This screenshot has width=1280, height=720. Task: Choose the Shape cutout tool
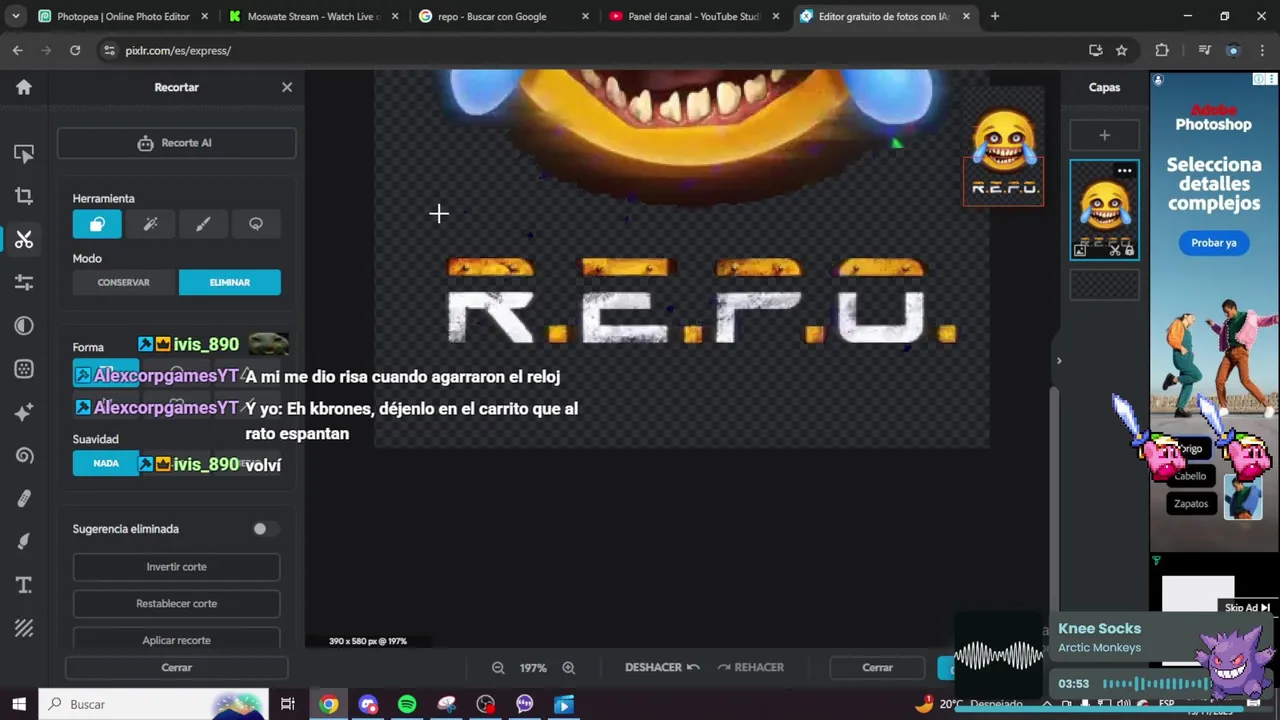point(97,224)
